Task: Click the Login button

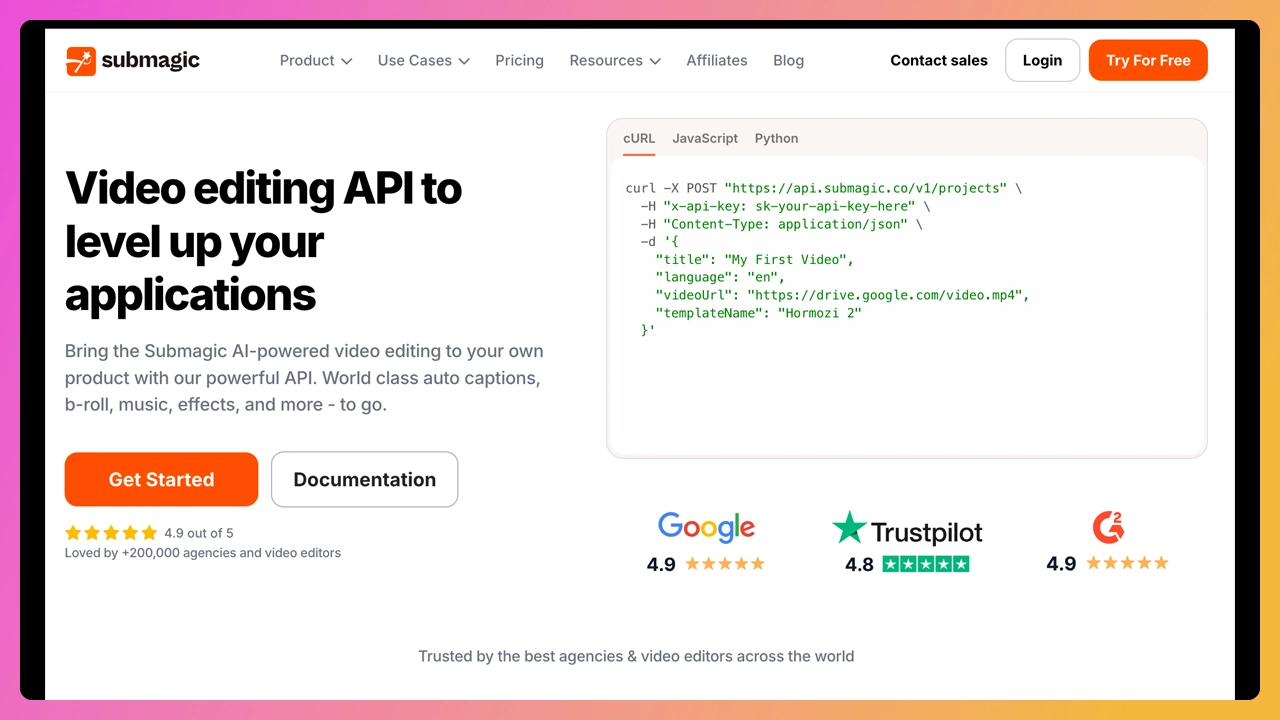Action: point(1042,60)
